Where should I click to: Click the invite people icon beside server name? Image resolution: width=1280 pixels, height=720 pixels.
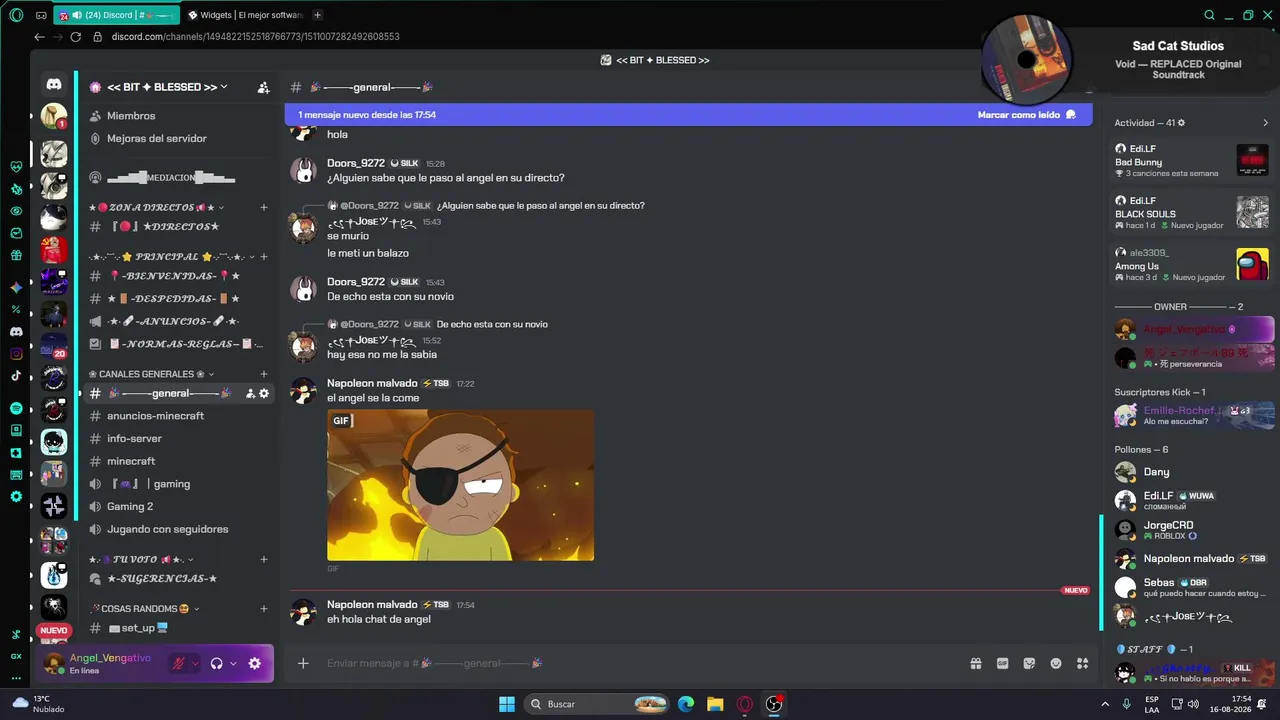coord(263,87)
